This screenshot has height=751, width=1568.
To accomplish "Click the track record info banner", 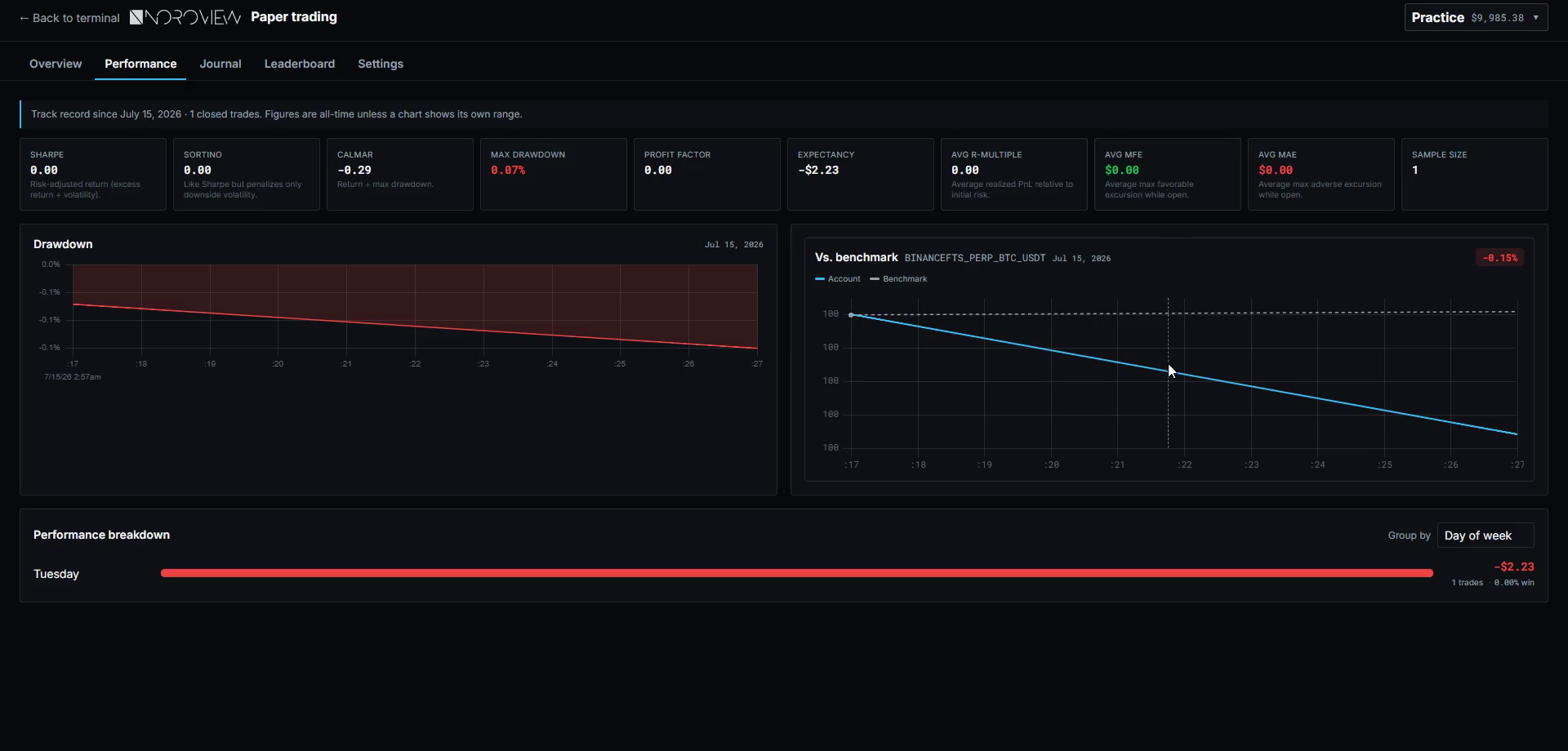I will (784, 114).
